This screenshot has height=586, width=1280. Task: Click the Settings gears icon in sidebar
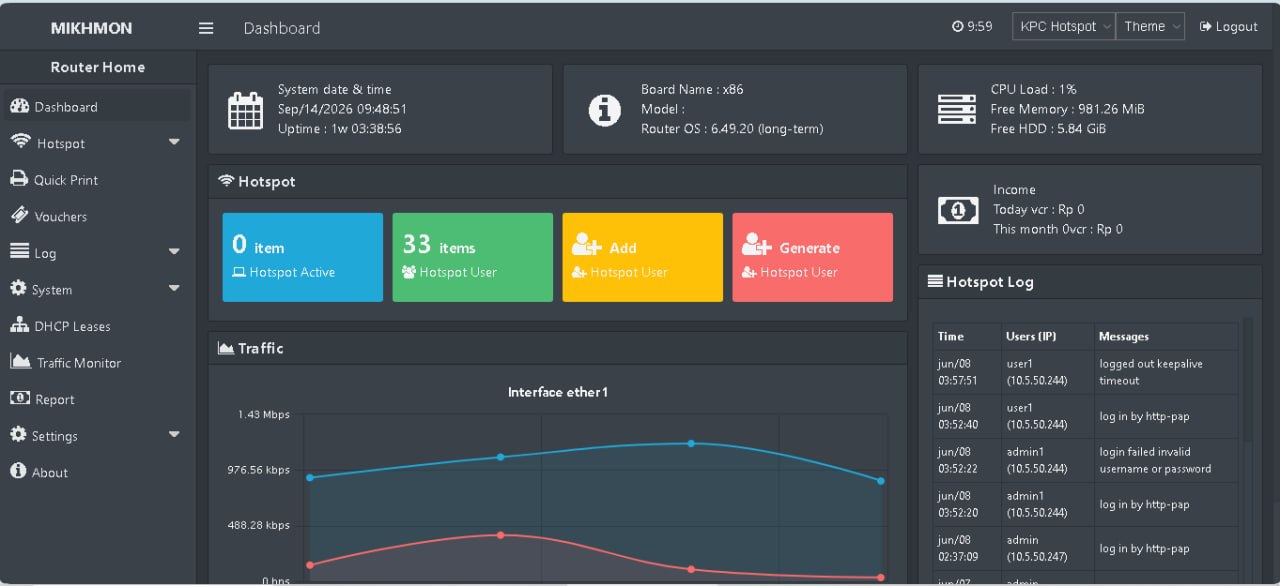(18, 435)
